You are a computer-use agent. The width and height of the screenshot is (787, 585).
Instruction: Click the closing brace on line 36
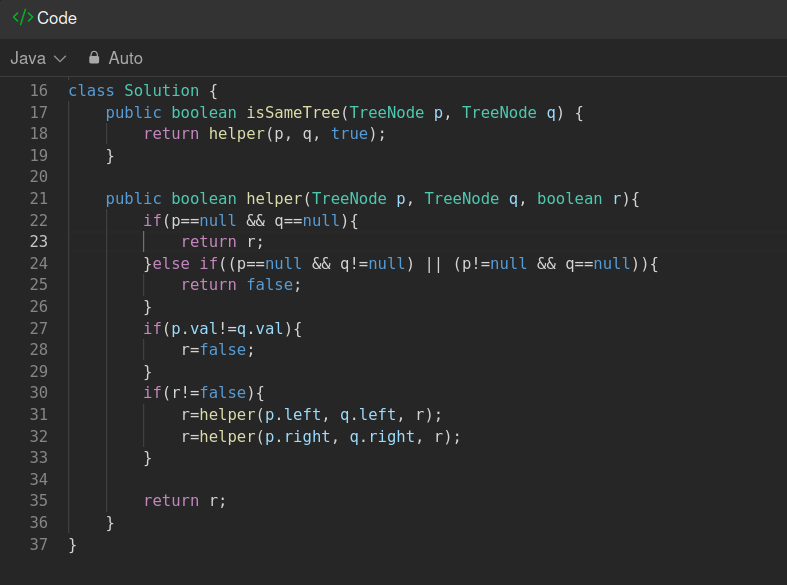110,523
